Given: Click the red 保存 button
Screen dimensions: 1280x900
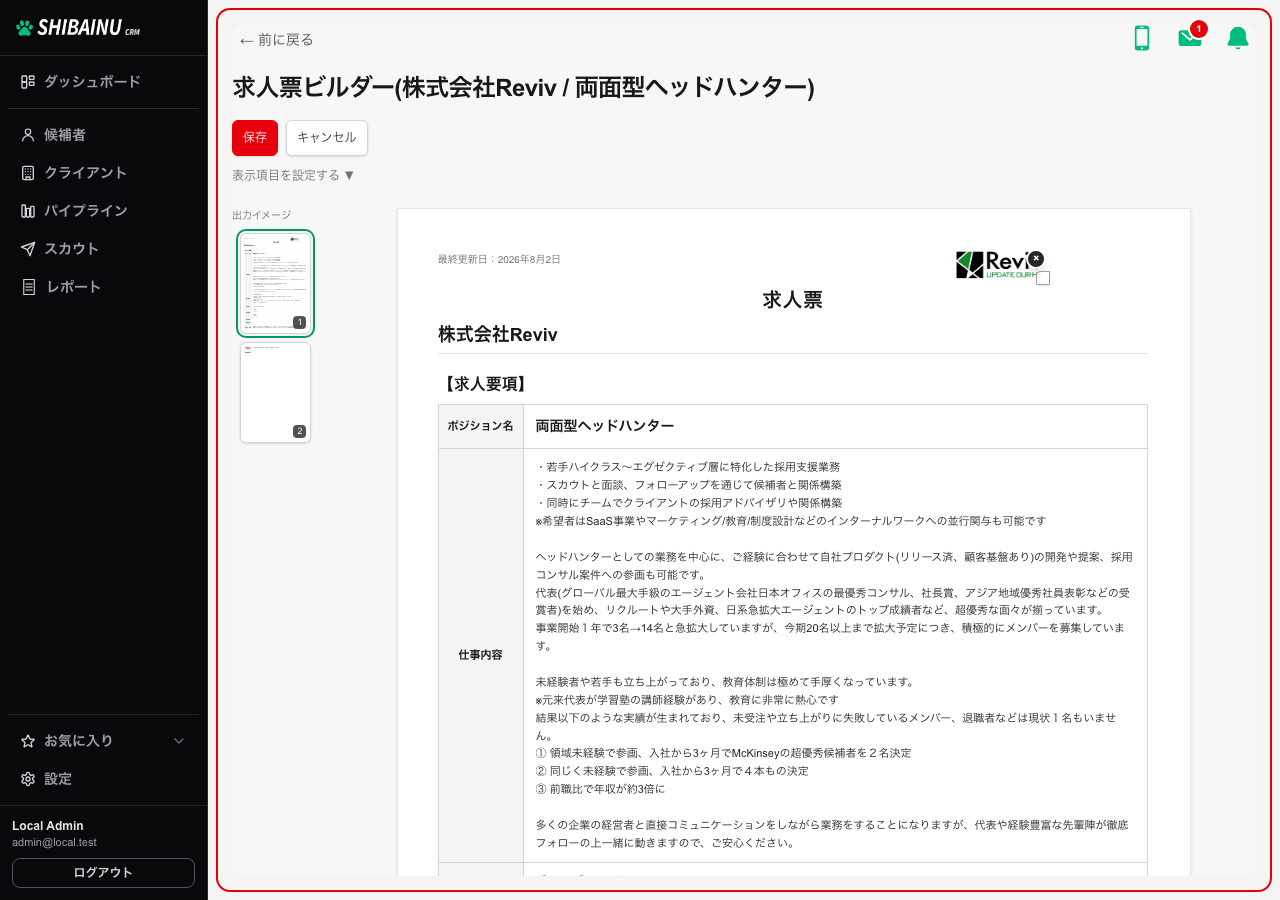Looking at the screenshot, I should 255,138.
